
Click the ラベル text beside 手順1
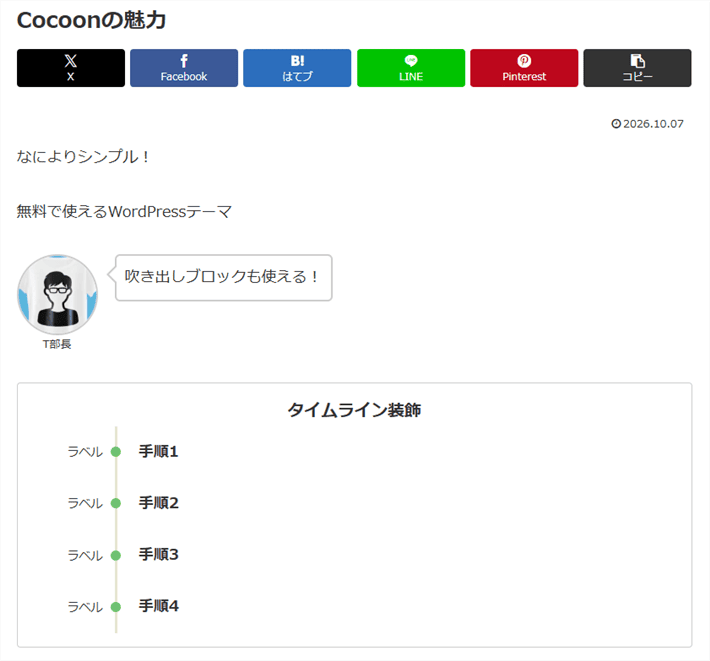(x=85, y=452)
